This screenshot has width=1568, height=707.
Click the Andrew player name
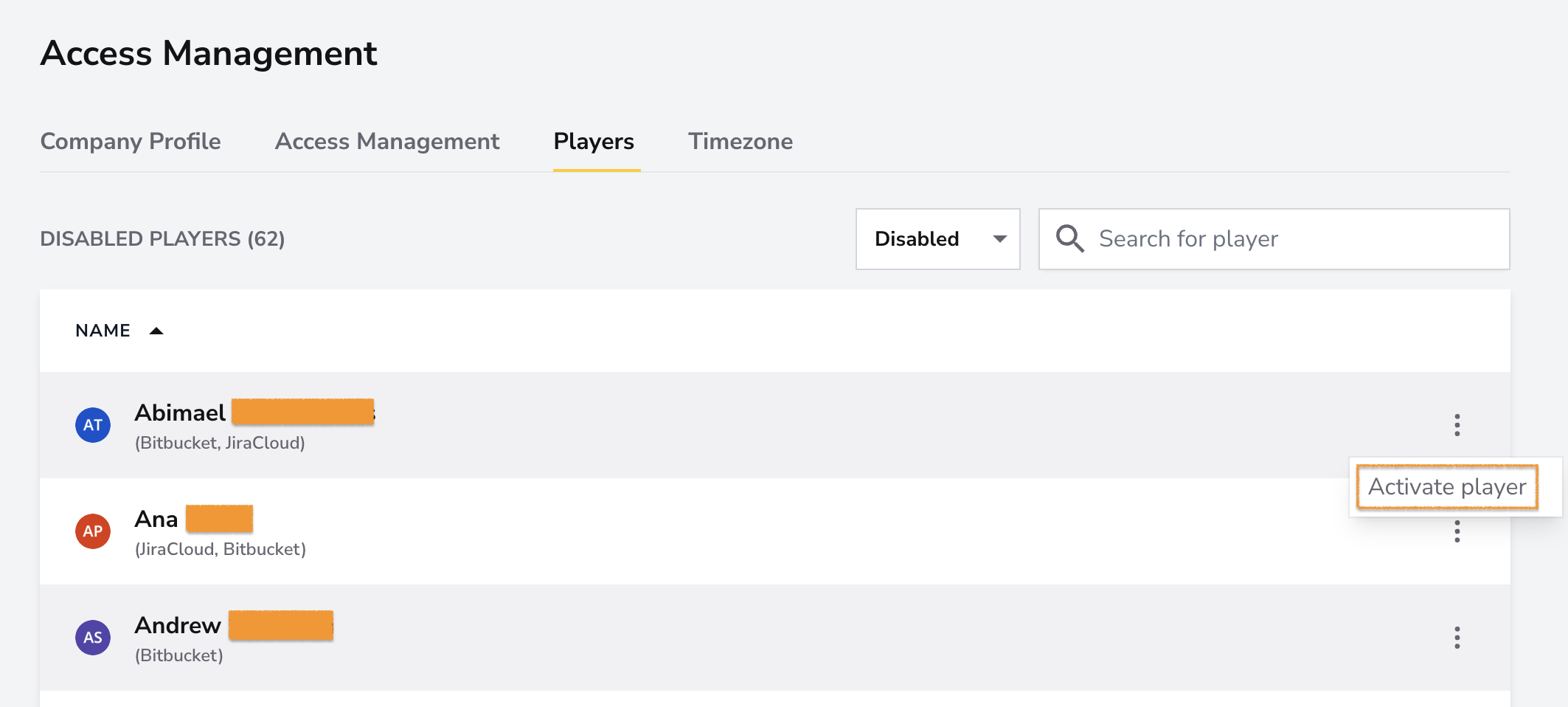[178, 625]
